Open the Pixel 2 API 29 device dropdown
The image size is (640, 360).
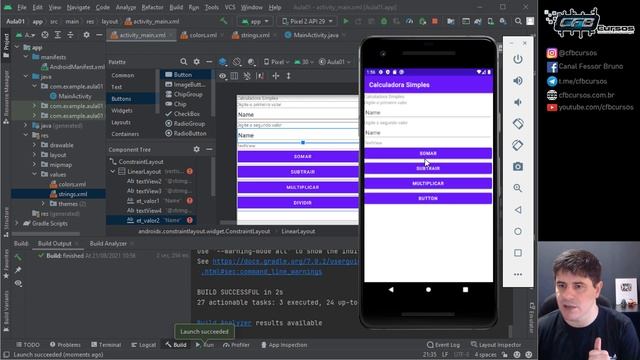click(308, 21)
